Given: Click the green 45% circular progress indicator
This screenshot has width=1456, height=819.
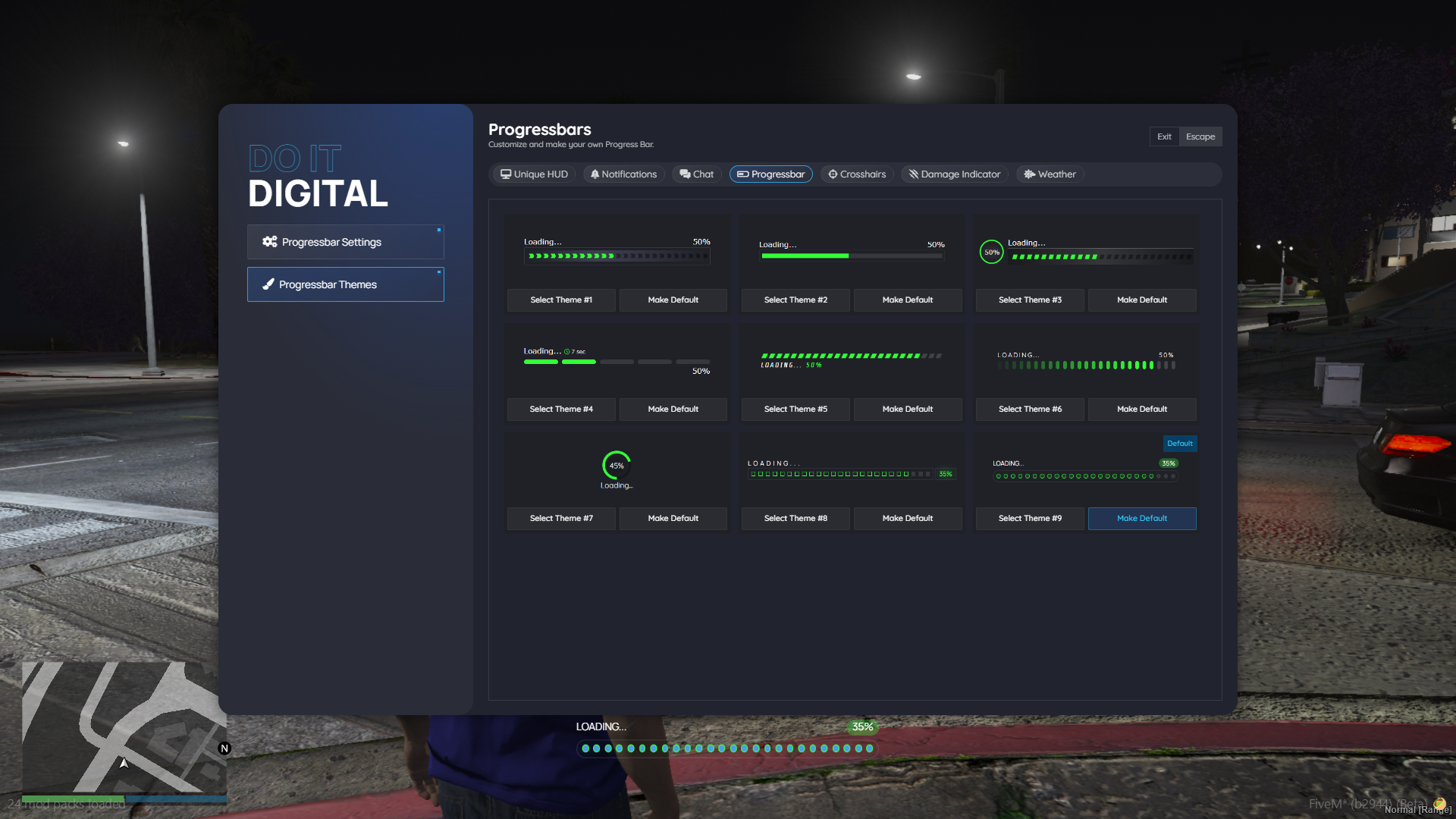Looking at the screenshot, I should 616,466.
